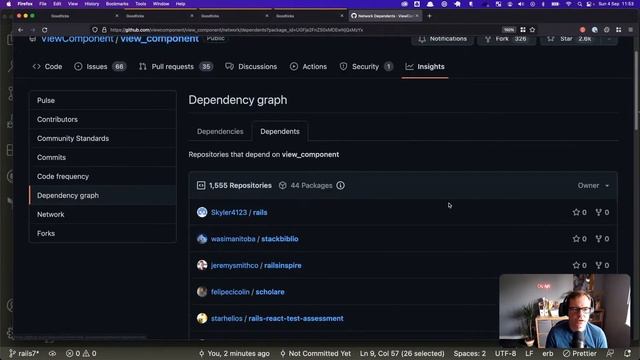
Task: Click the Skyler4123 avatar
Action: click(202, 212)
